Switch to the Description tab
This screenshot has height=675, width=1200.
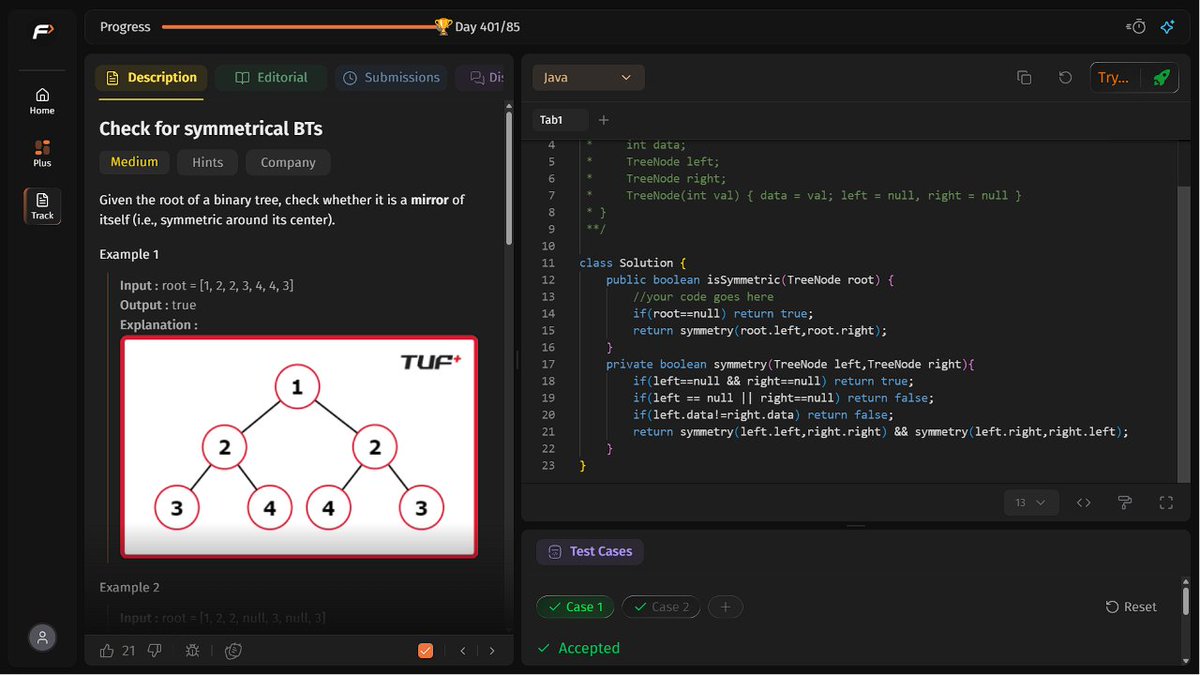150,77
